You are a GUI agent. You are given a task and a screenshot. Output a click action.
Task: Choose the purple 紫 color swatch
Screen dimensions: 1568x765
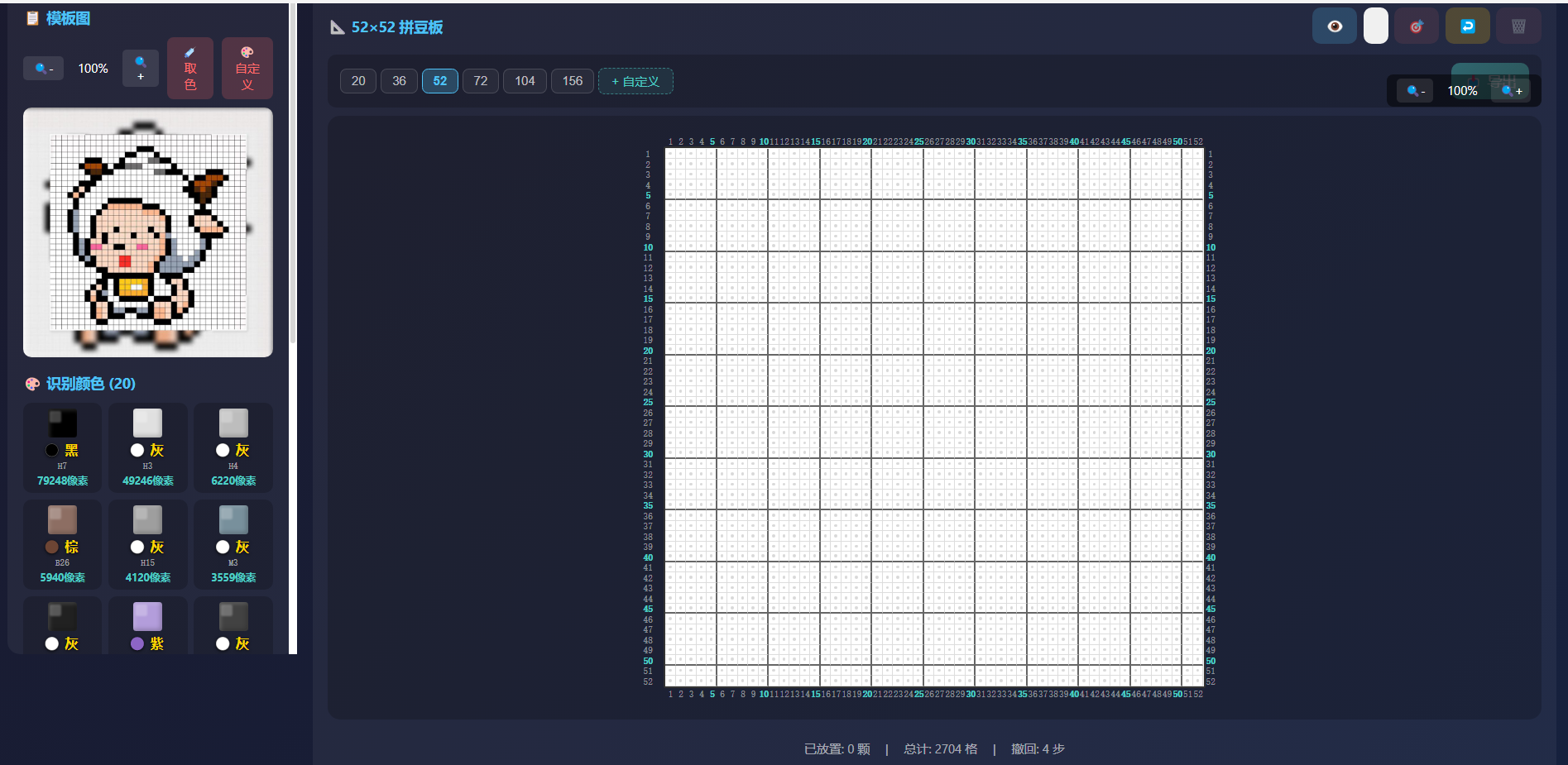coord(148,626)
